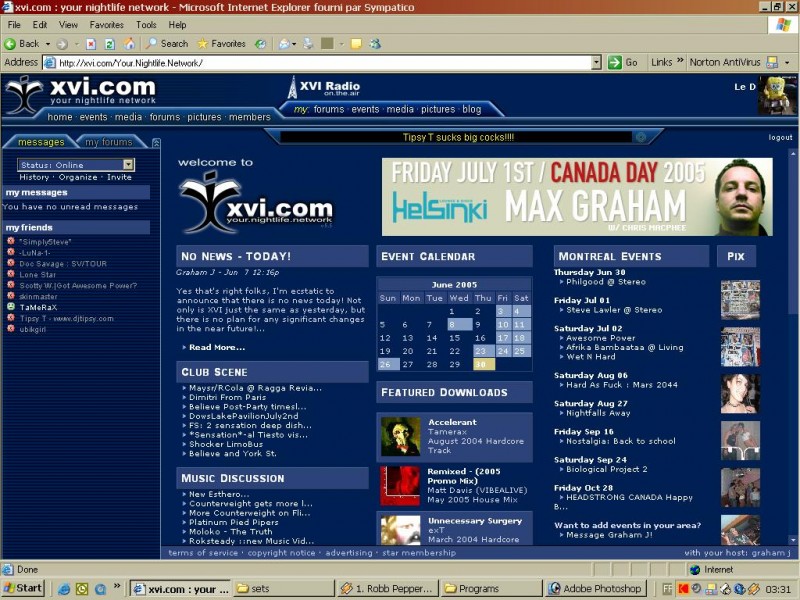This screenshot has width=800, height=600.
Task: Refresh the page with the green arrows icon
Action: click(x=110, y=44)
